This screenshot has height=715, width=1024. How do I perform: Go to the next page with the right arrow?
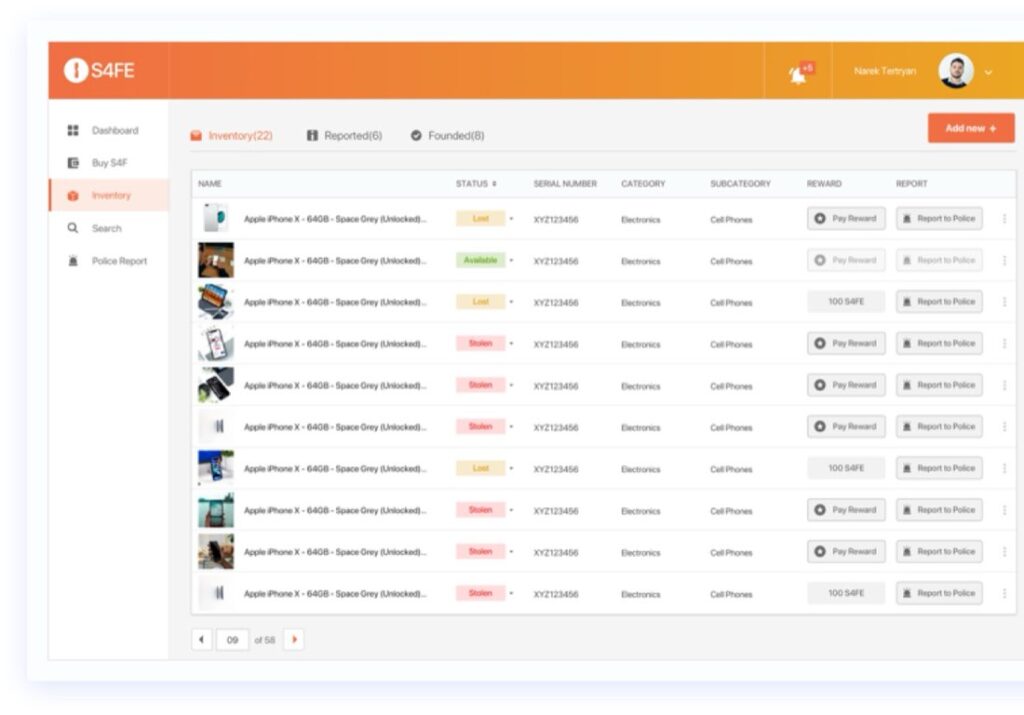pyautogui.click(x=294, y=639)
